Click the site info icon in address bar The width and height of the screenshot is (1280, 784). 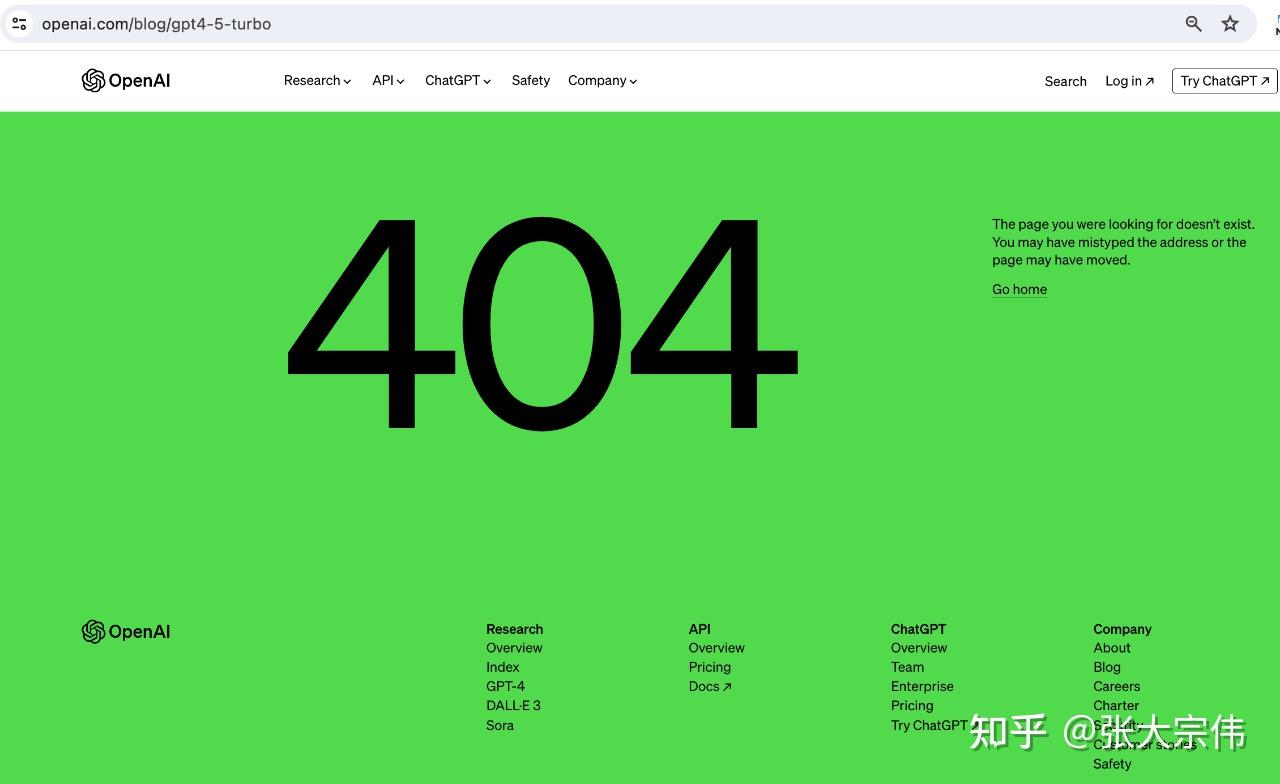[19, 24]
